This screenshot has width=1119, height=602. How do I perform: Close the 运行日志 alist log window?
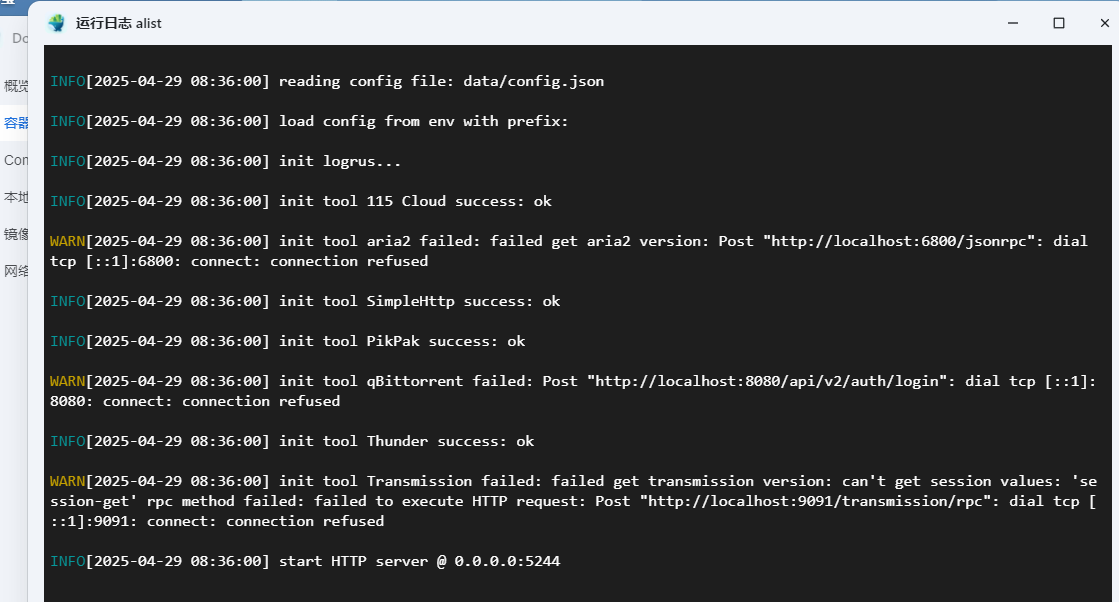pyautogui.click(x=1104, y=23)
